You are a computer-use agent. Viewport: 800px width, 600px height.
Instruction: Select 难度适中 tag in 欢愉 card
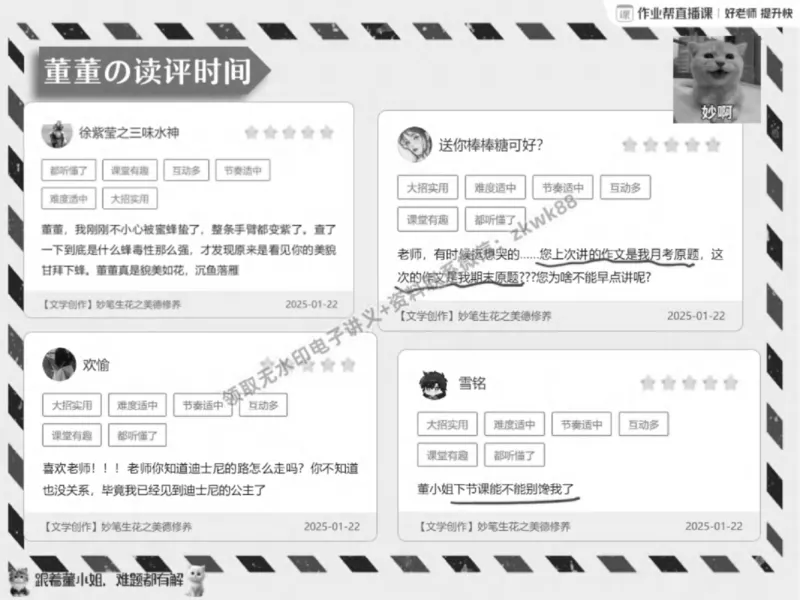137,405
